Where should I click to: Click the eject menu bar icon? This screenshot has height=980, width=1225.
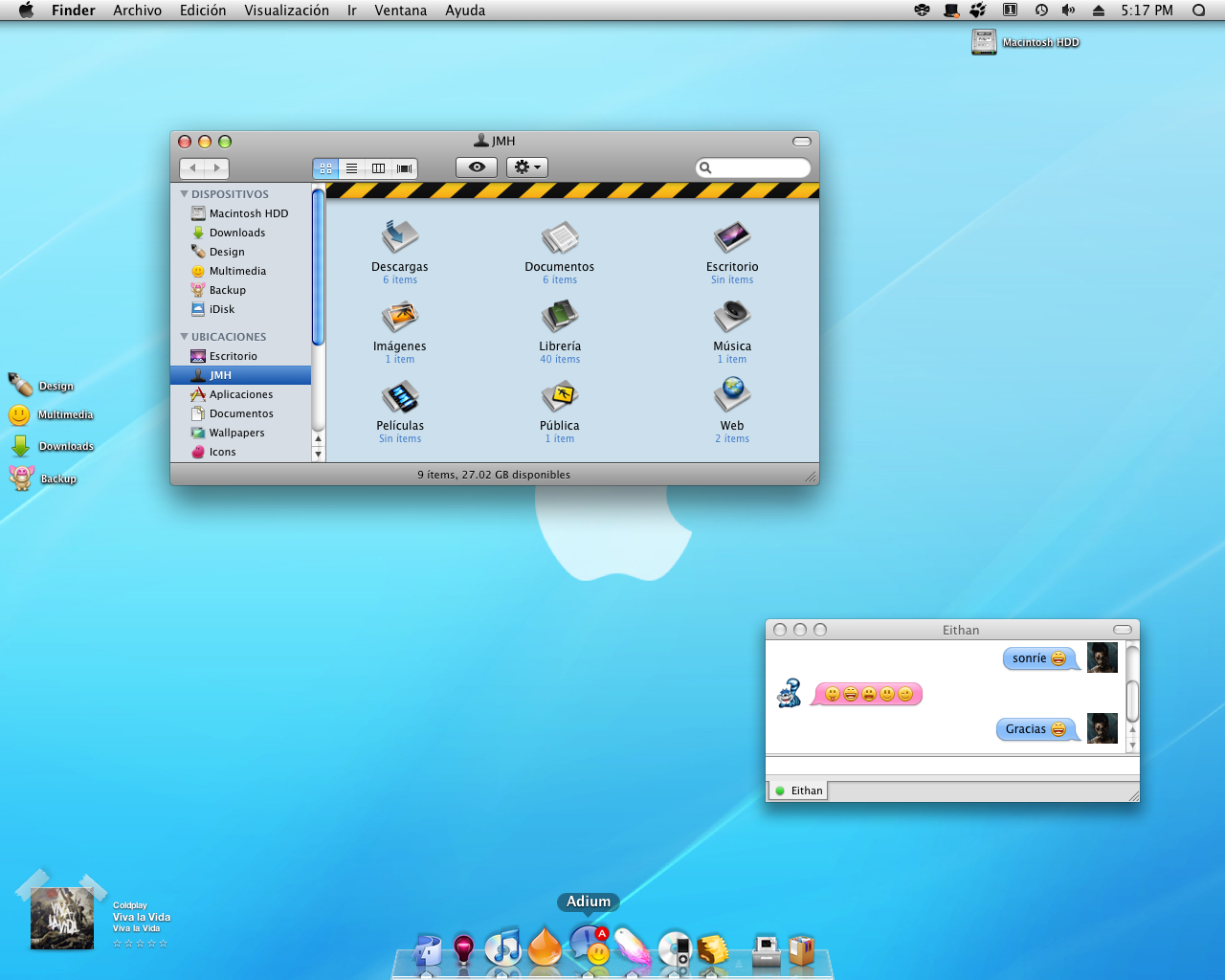coord(1099,11)
